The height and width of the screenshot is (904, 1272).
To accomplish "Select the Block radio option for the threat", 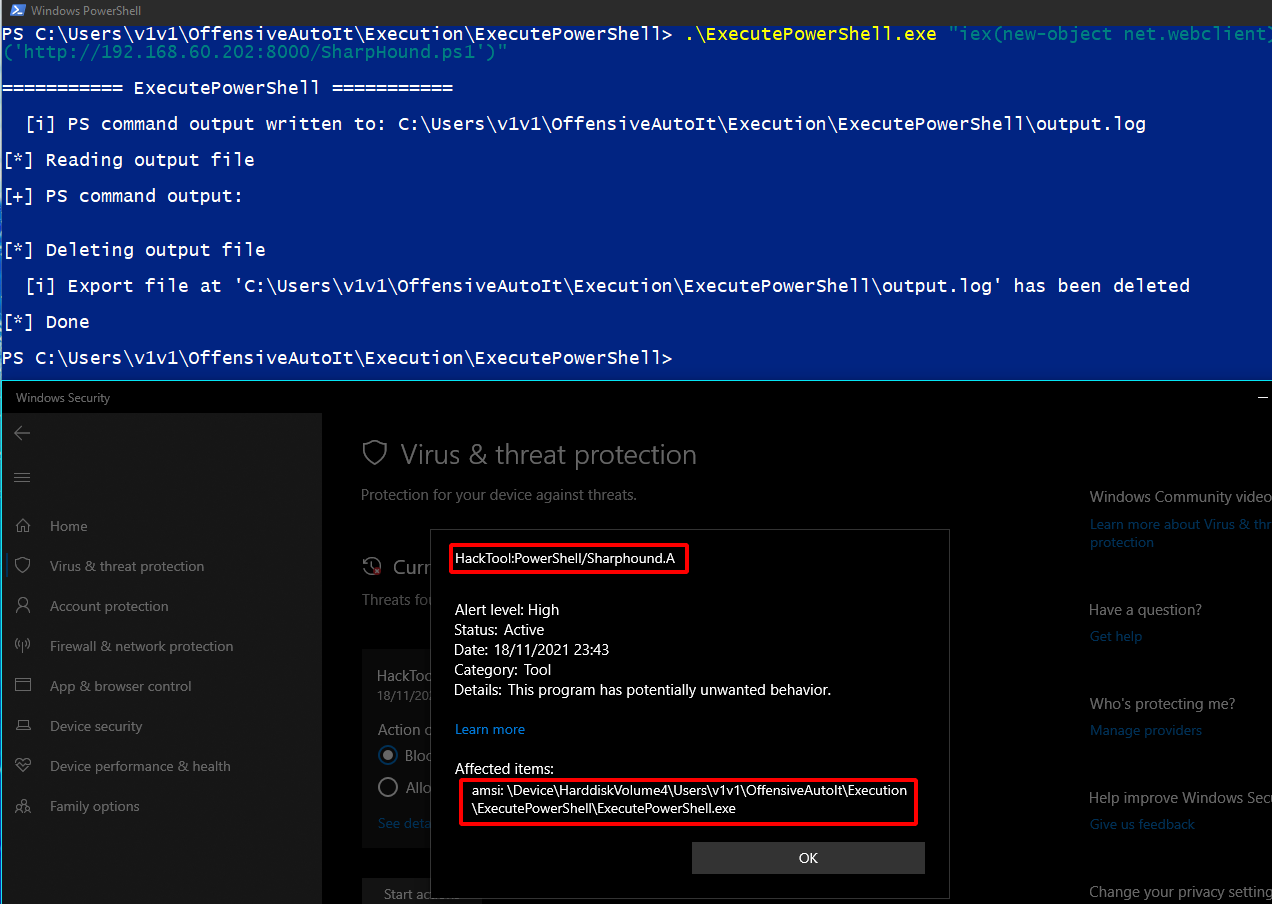I will 388,755.
